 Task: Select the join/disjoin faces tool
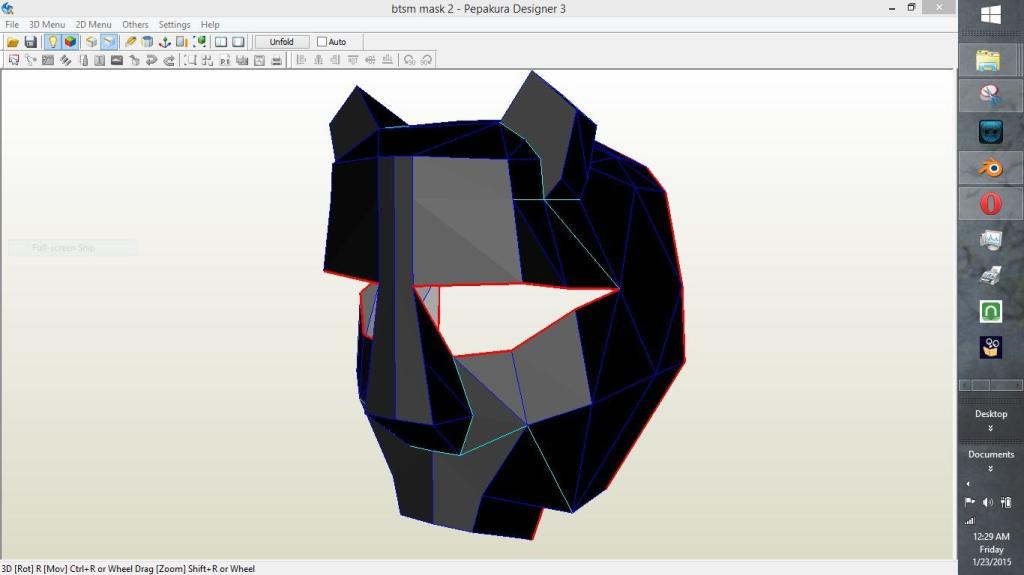coord(48,60)
